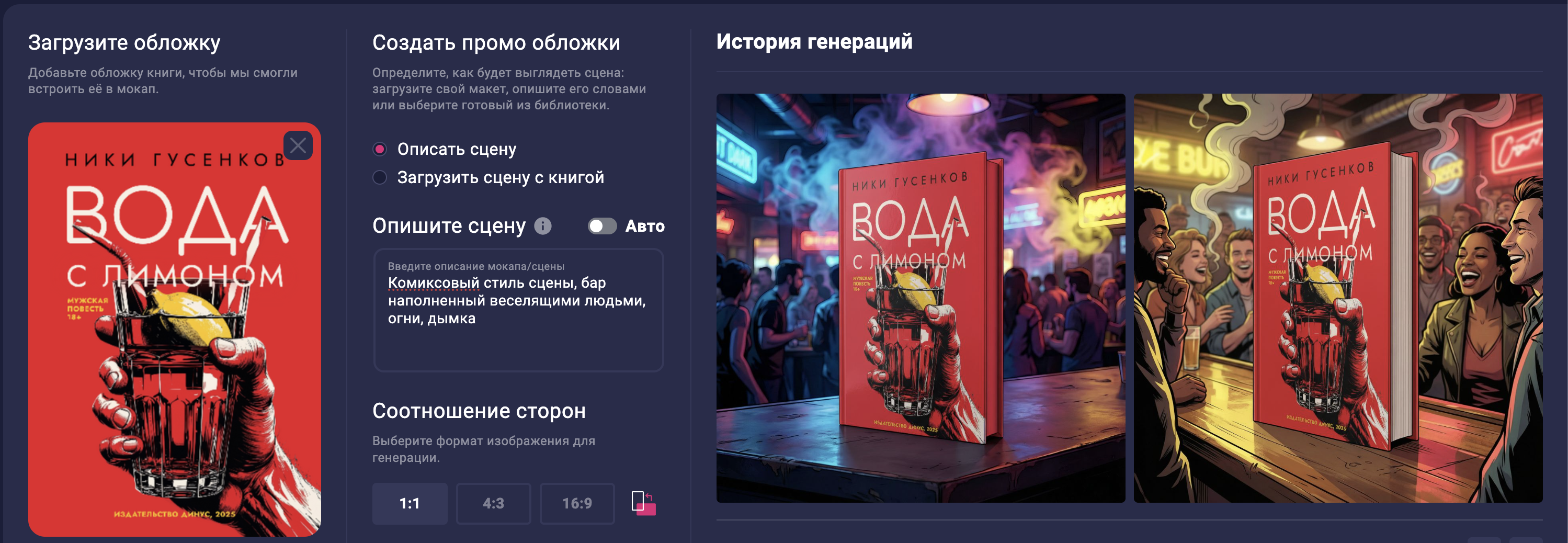1568x543 pixels.
Task: Click the Создать промо обложки heading
Action: (x=496, y=42)
